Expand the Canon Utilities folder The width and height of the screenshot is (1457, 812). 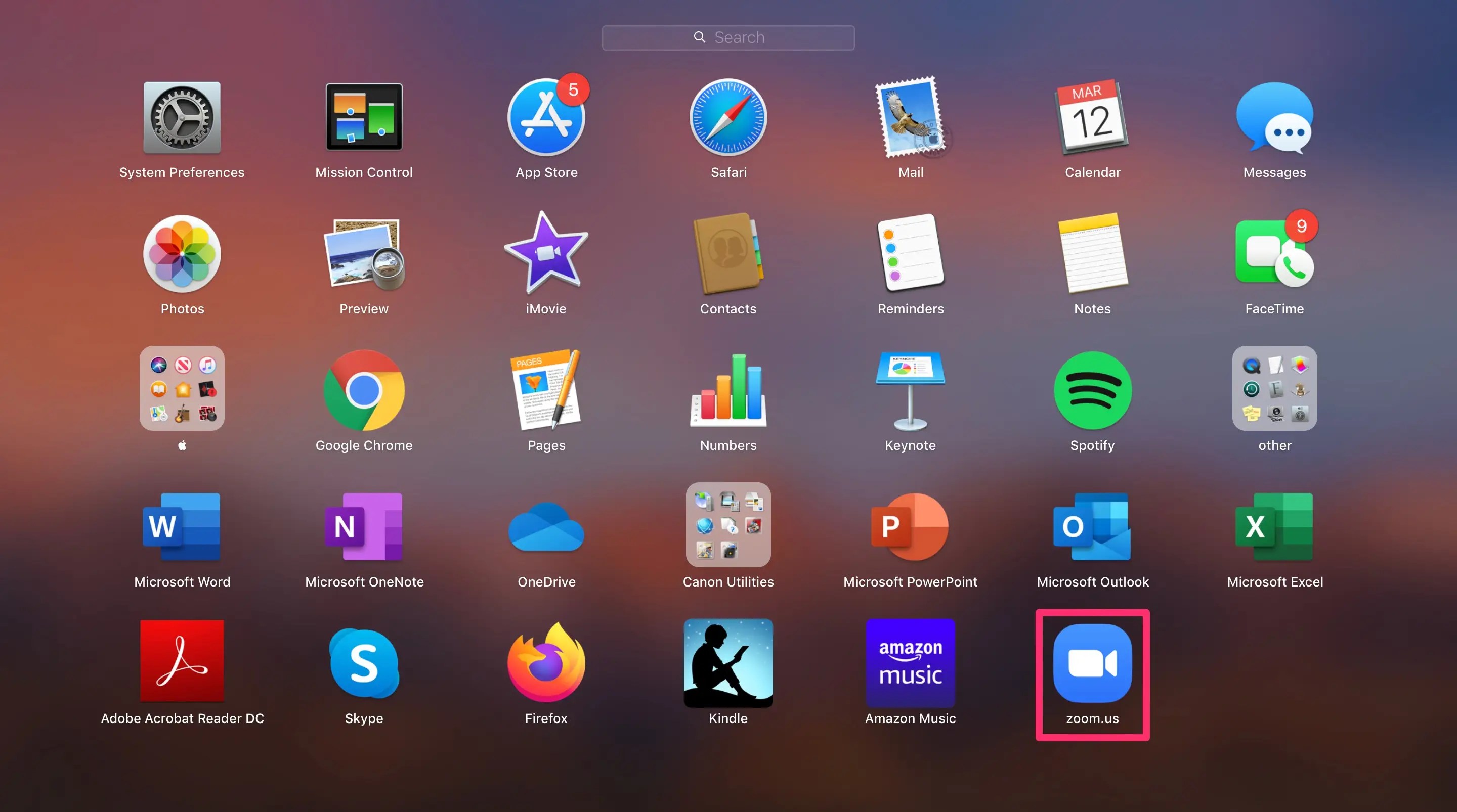[728, 525]
